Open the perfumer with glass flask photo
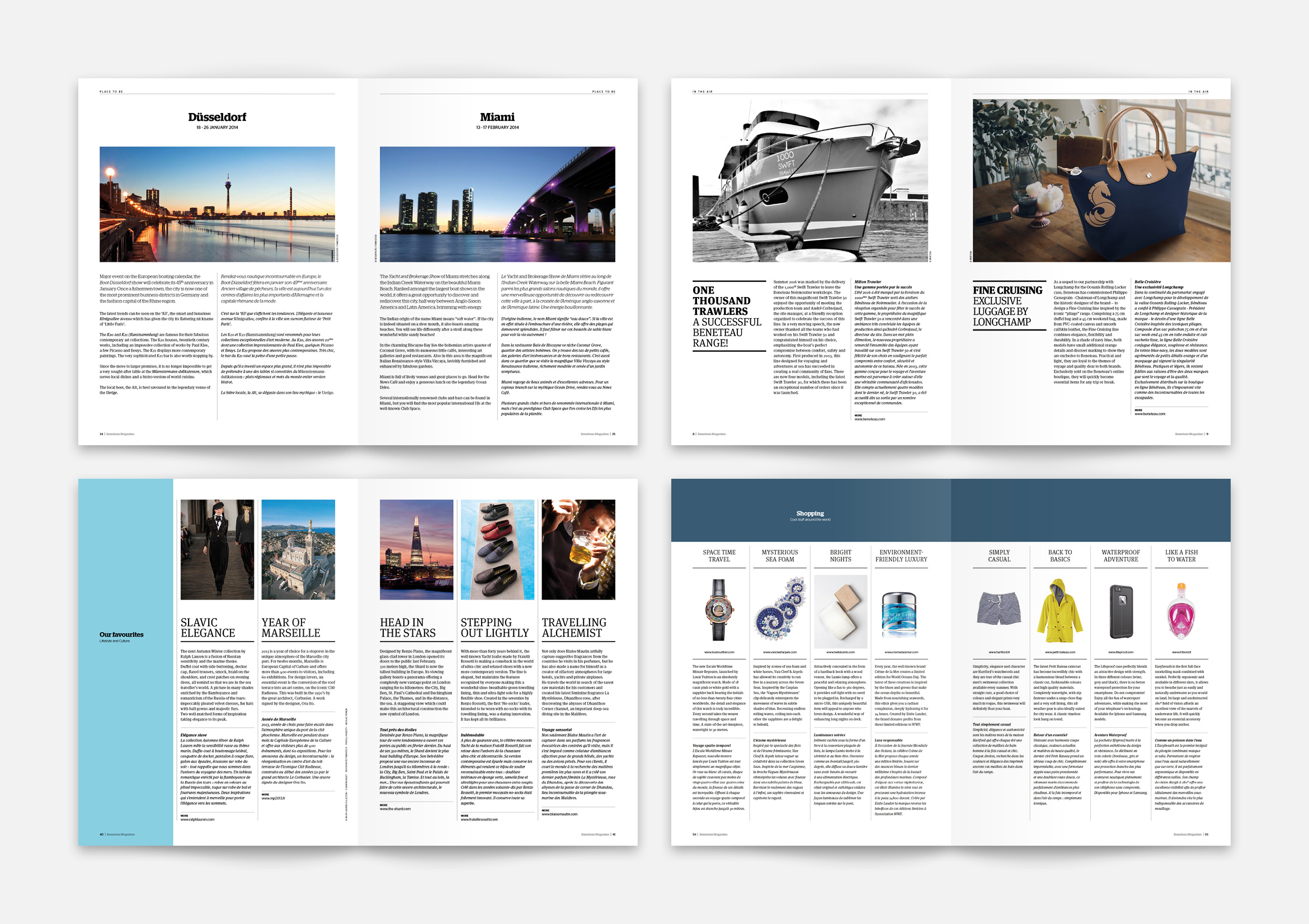Viewport: 1309px width, 924px height. (578, 549)
